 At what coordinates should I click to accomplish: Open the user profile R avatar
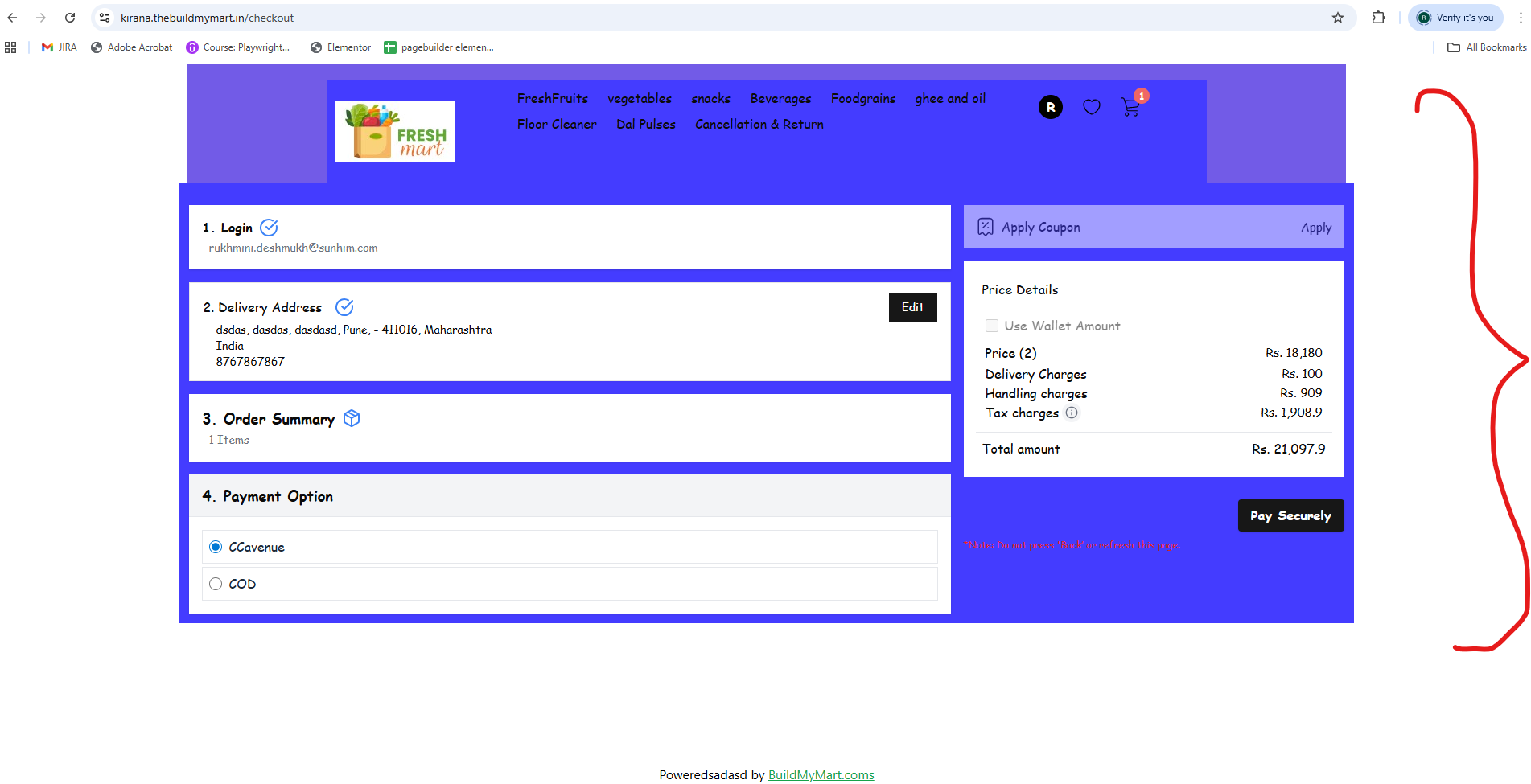coord(1051,107)
